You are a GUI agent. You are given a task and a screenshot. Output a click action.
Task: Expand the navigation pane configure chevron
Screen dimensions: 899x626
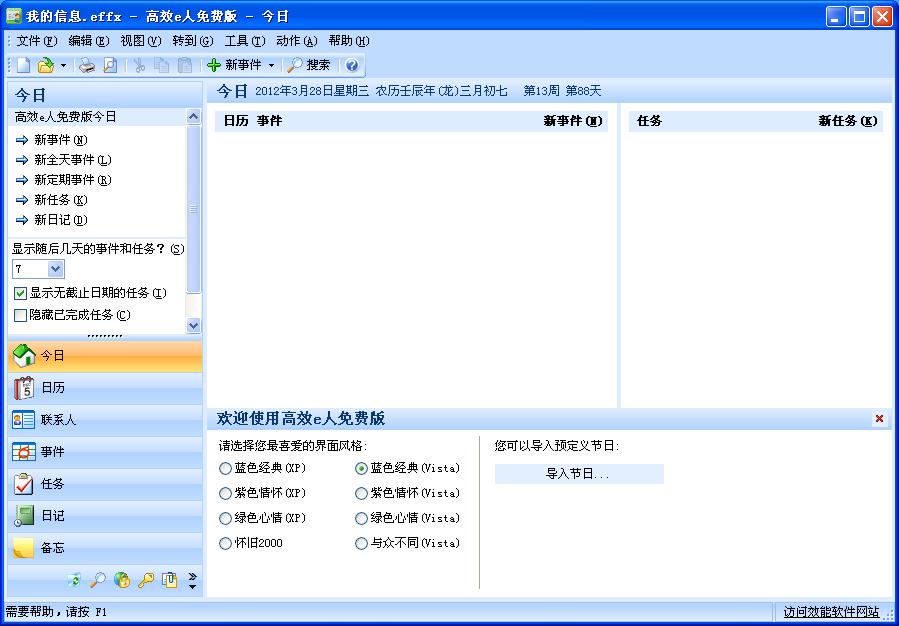193,580
